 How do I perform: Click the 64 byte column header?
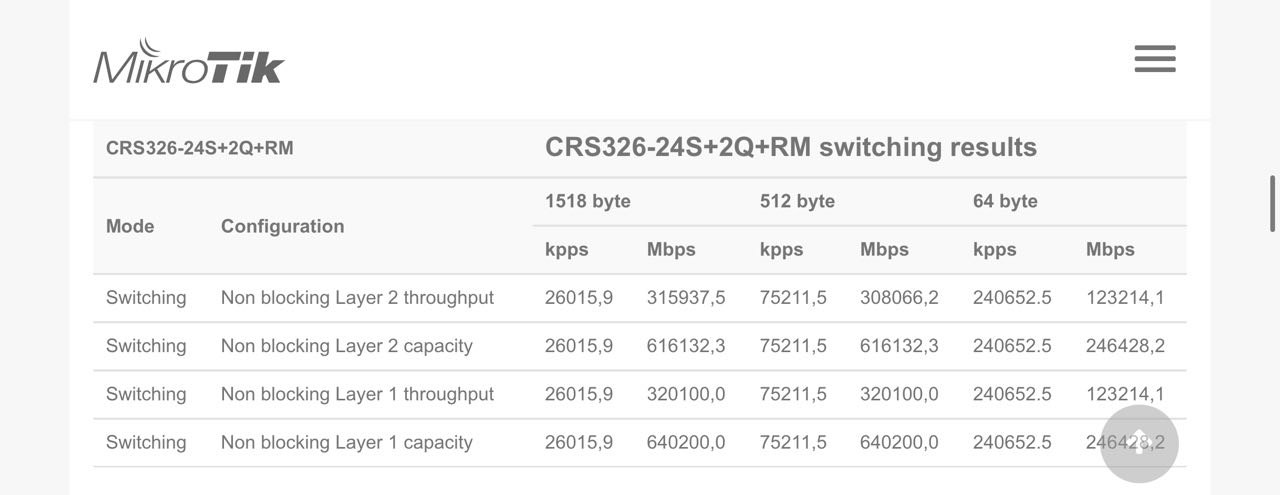(x=1005, y=201)
